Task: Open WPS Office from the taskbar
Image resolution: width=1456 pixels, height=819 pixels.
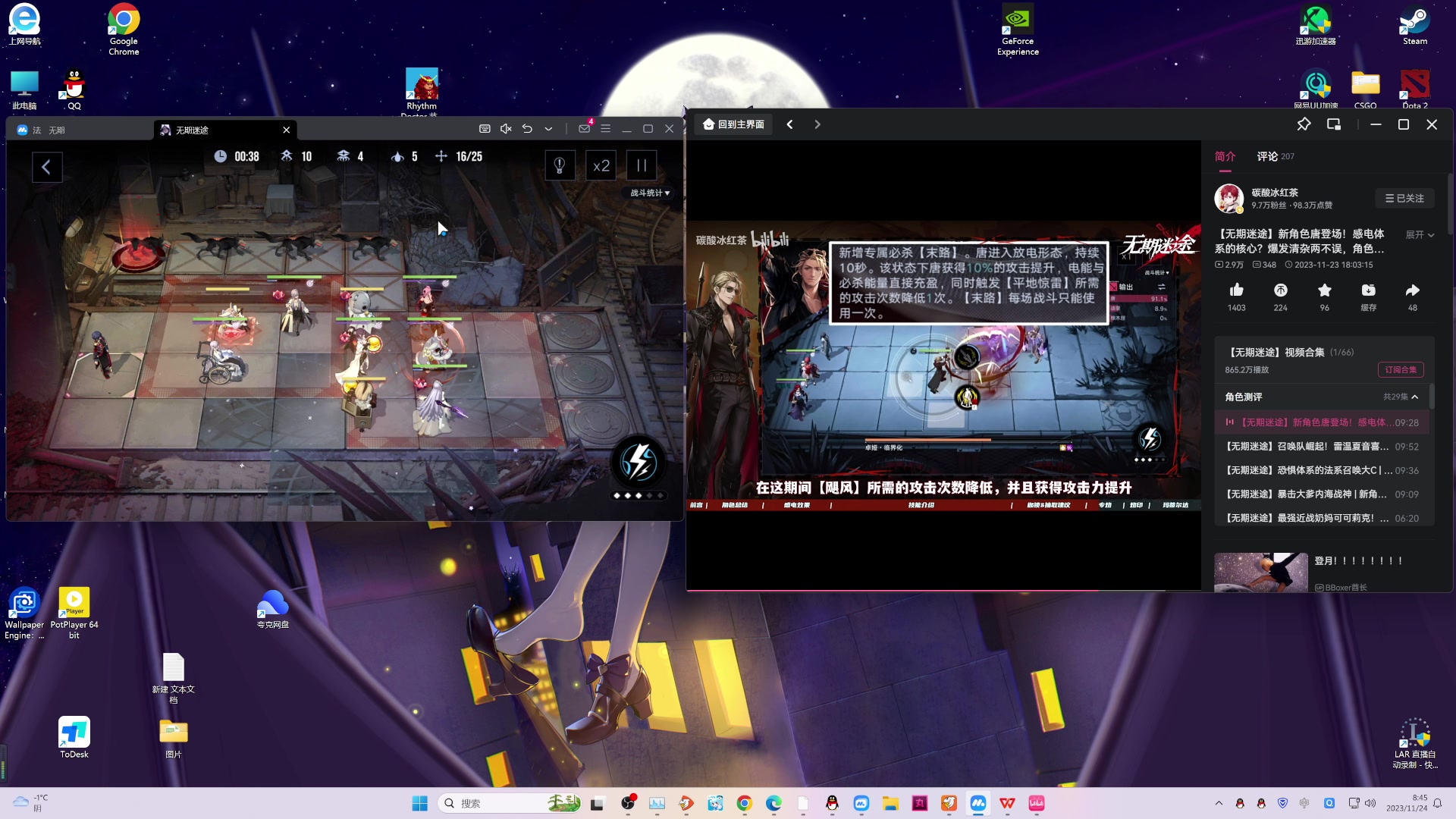Action: pyautogui.click(x=1007, y=803)
